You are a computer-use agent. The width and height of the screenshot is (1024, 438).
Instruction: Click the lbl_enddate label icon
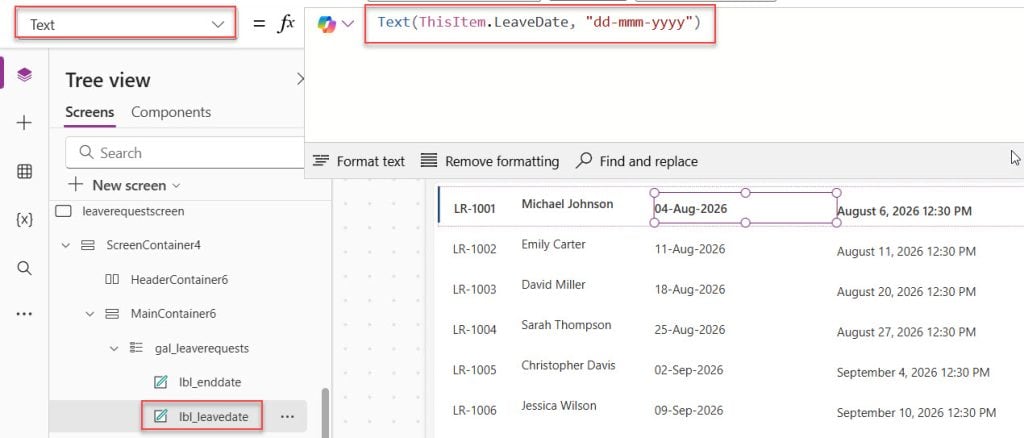(x=161, y=383)
